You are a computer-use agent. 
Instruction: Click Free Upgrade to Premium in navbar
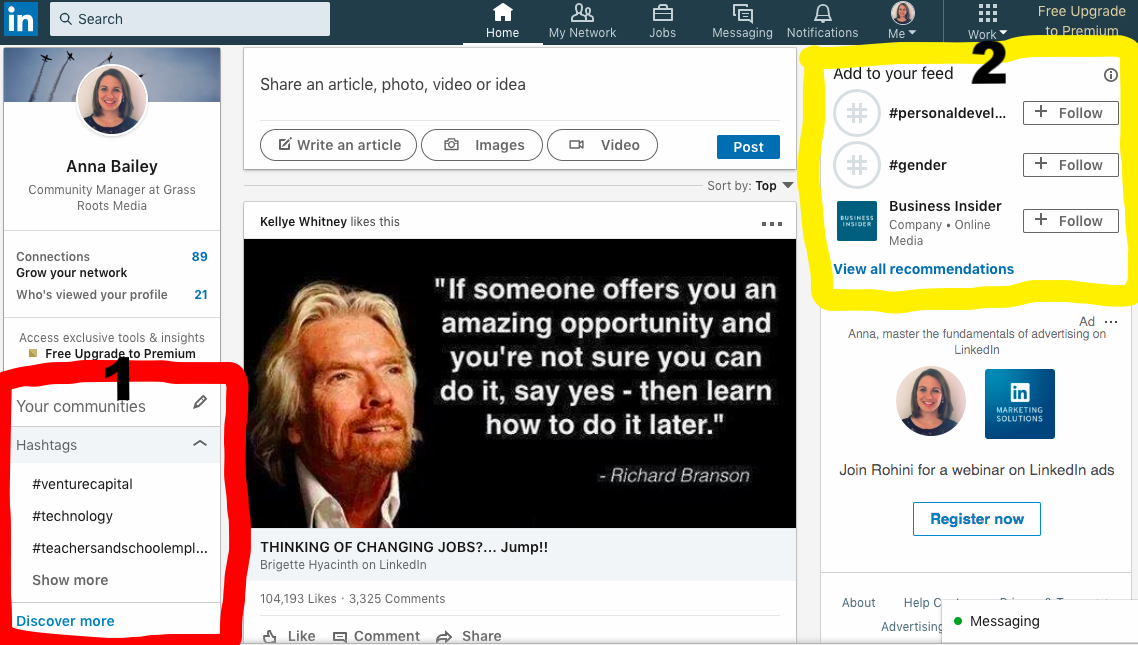pos(1081,20)
